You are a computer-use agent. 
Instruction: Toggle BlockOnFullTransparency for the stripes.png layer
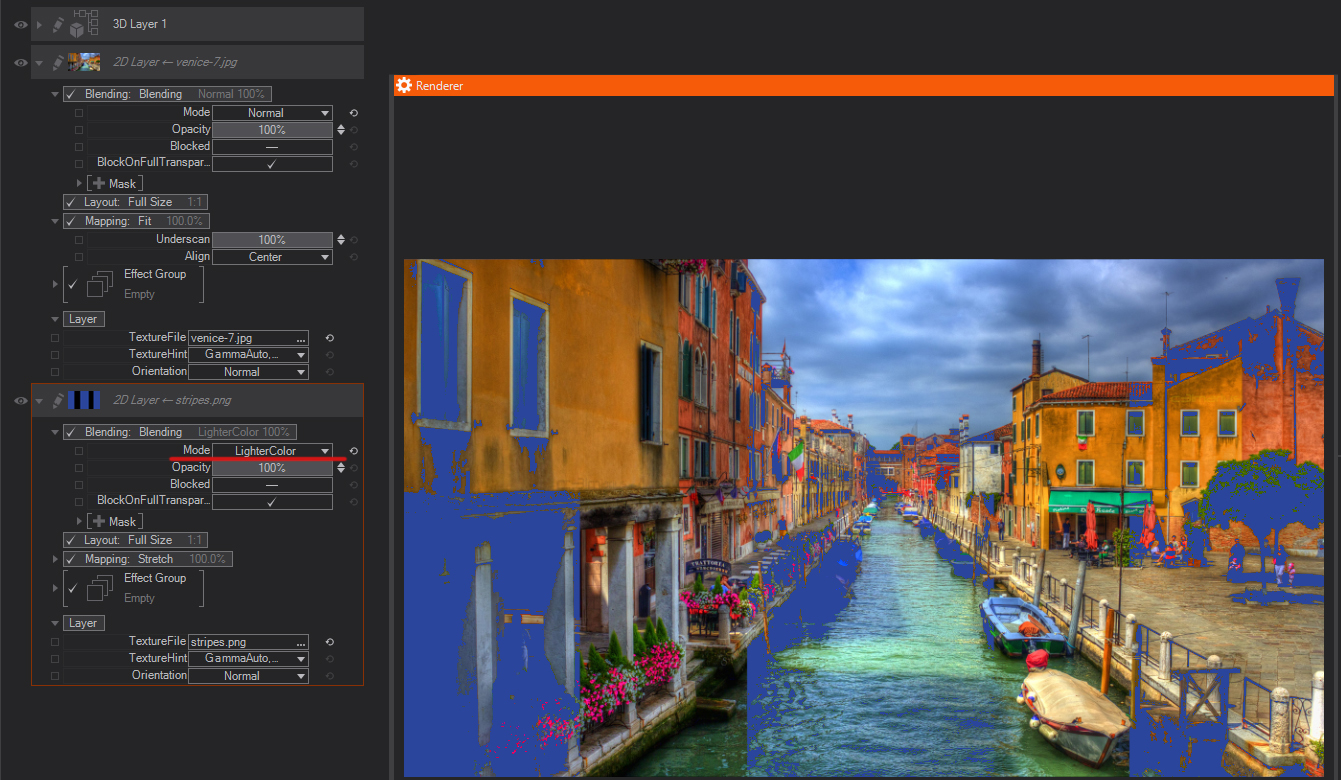[x=271, y=501]
